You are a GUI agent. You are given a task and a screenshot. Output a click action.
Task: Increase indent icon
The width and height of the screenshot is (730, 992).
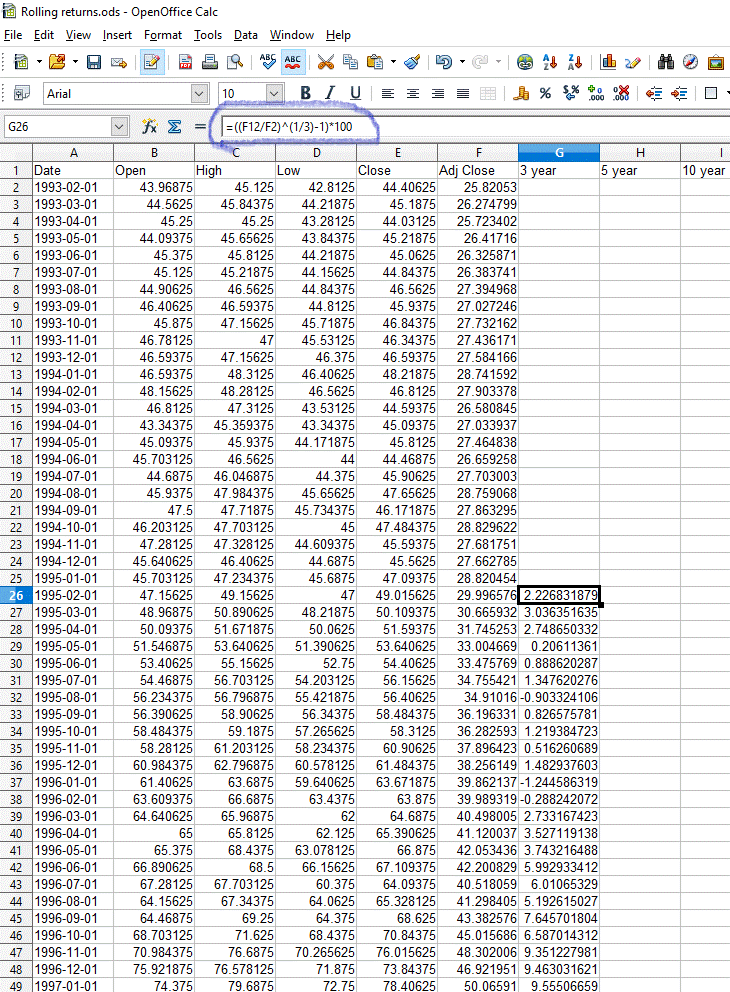click(x=679, y=94)
